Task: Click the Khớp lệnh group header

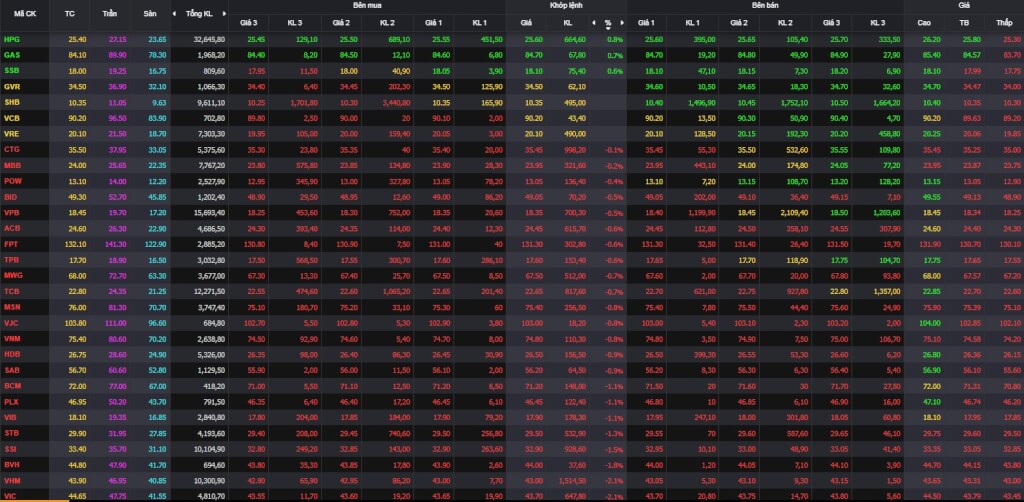Action: click(x=567, y=5)
